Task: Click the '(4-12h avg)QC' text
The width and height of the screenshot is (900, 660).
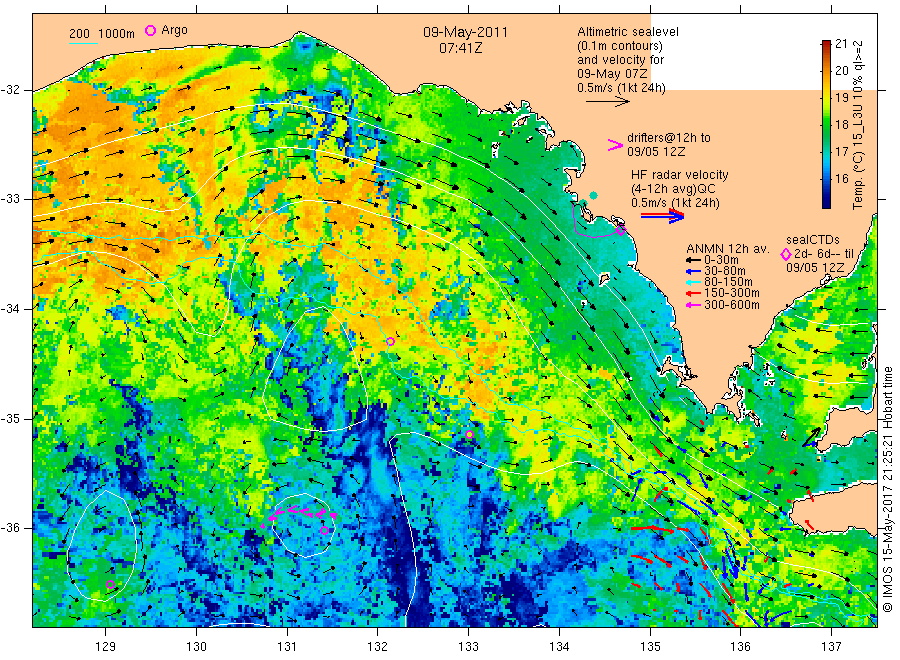Action: point(673,189)
